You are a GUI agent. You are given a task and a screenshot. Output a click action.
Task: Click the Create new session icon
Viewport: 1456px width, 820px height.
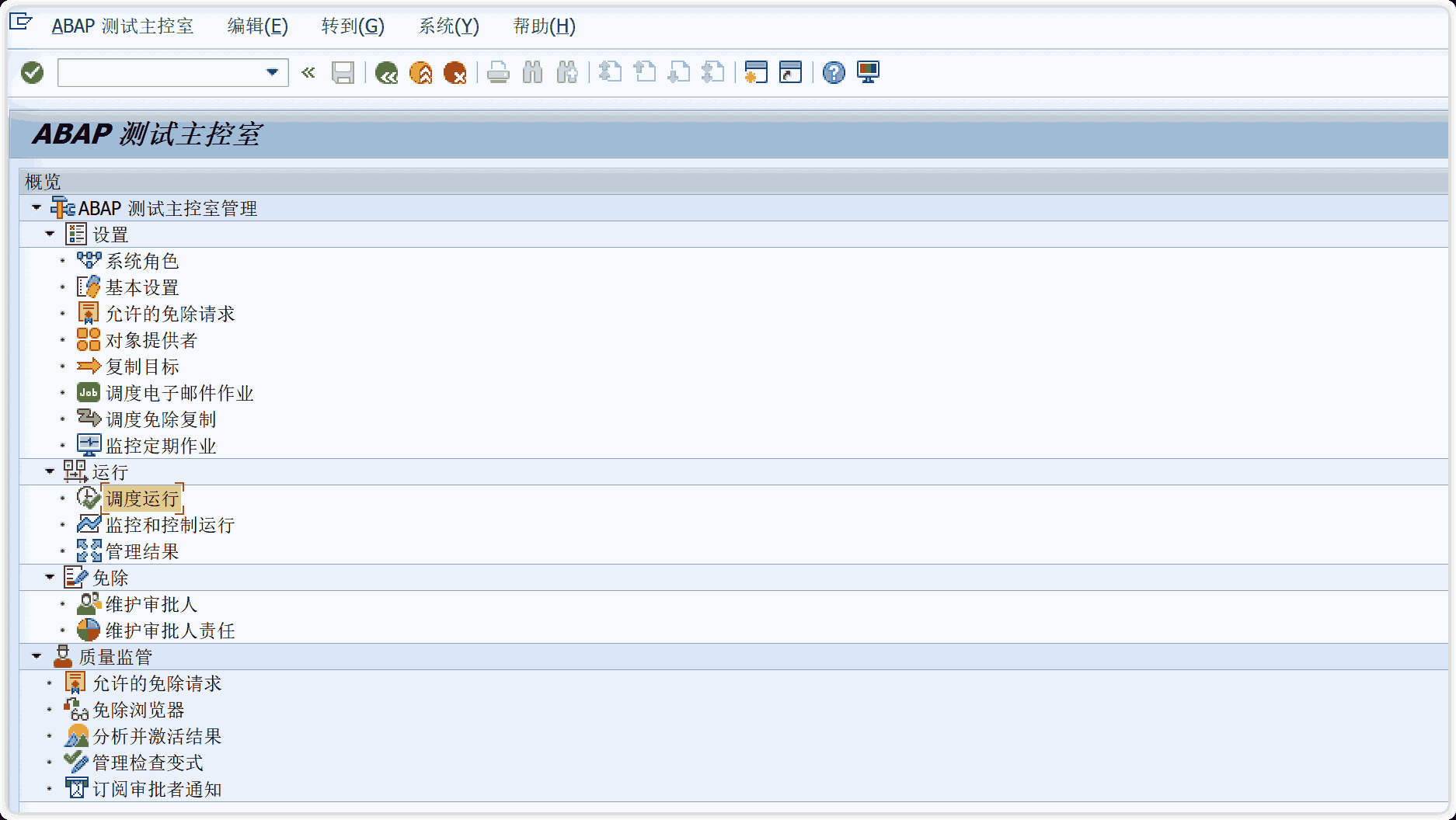coord(756,73)
